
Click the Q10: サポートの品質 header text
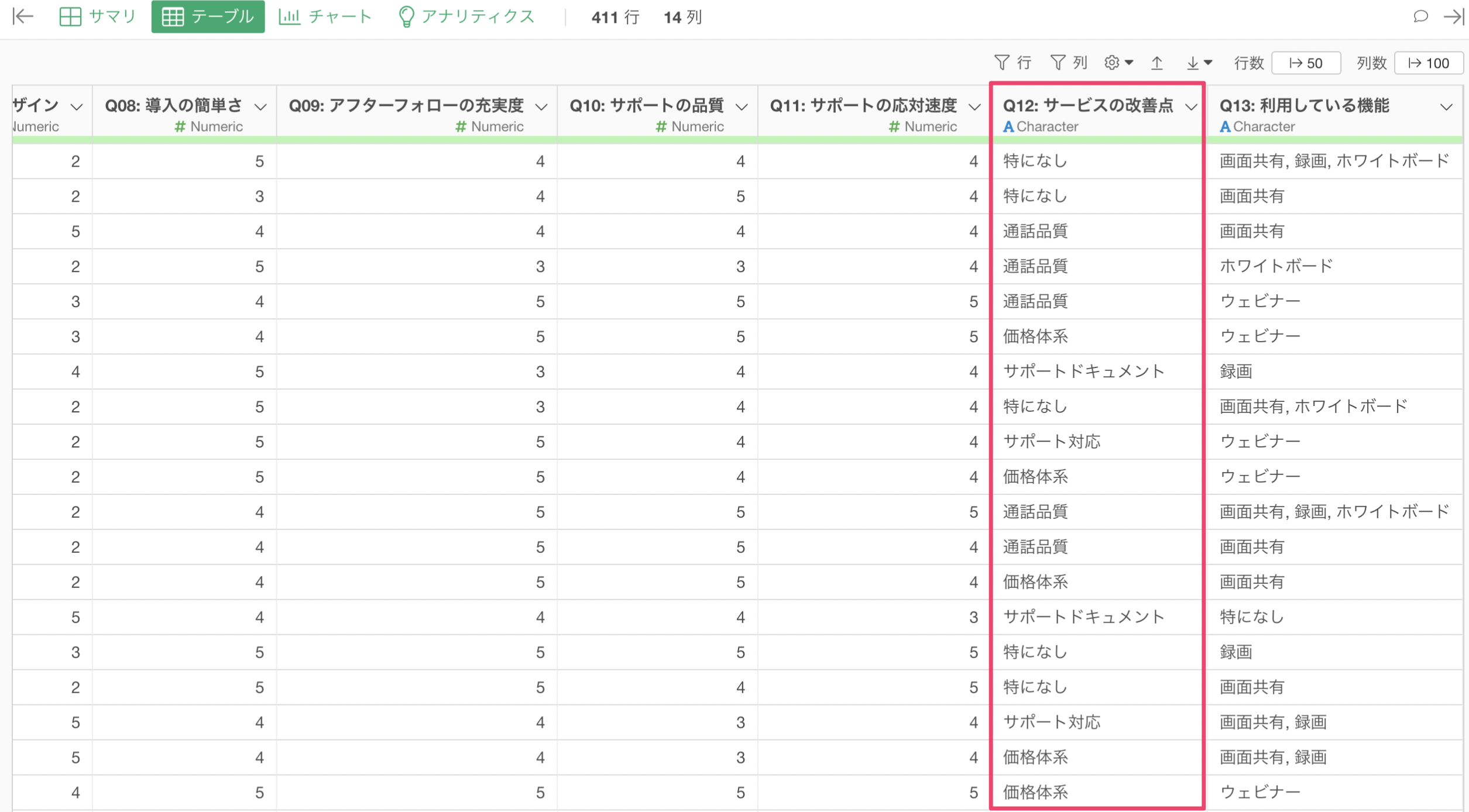coord(647,105)
